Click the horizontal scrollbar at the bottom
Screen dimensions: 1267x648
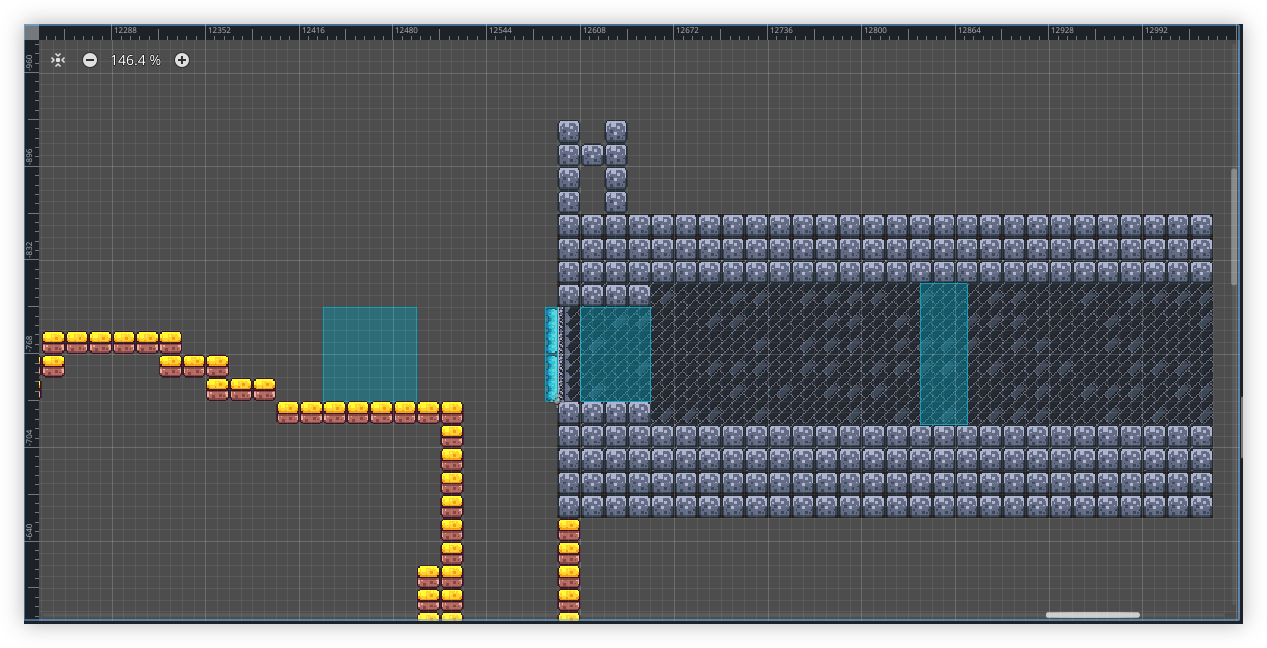pos(1092,615)
